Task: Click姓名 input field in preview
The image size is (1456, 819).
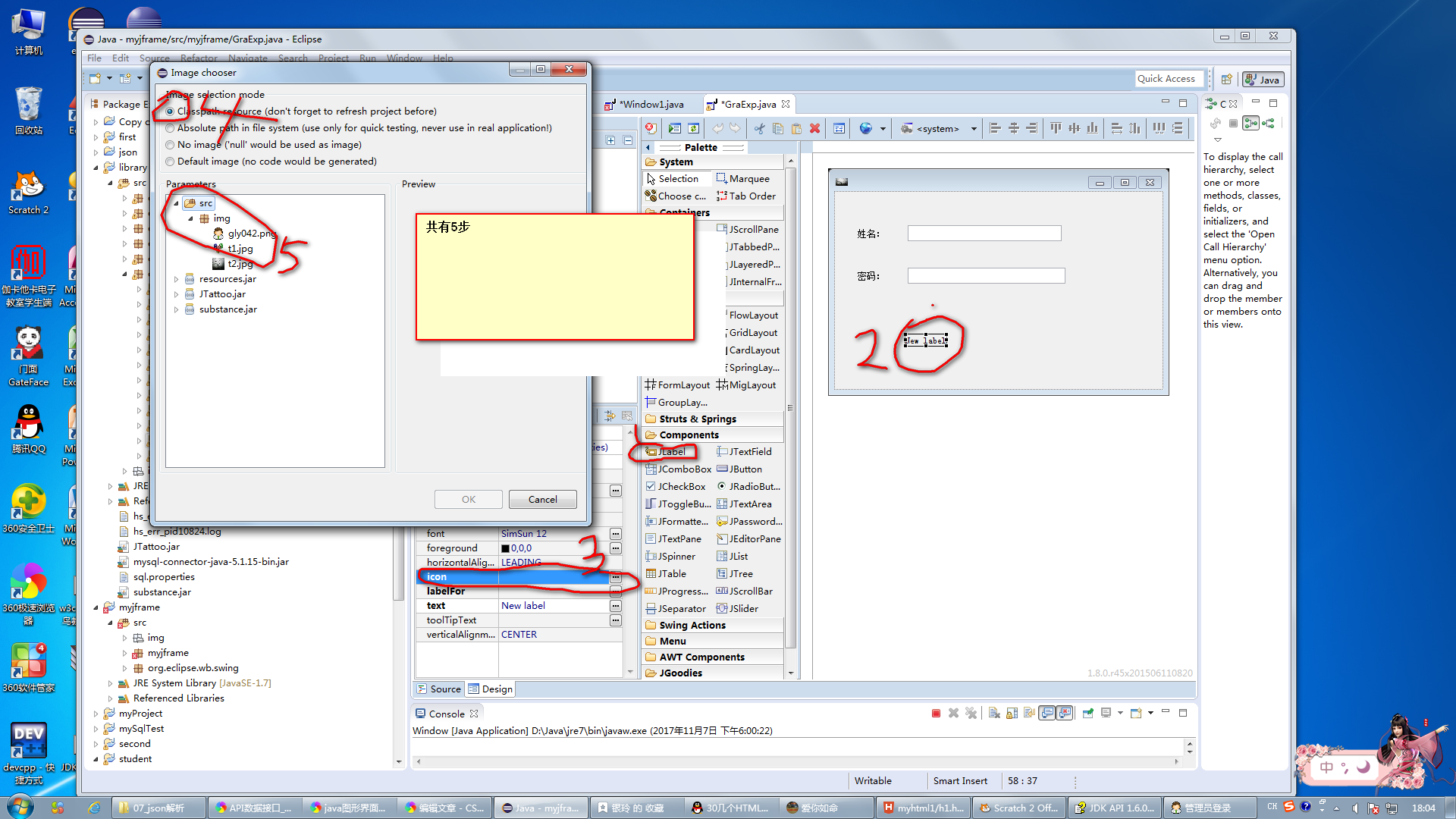Action: (x=984, y=233)
